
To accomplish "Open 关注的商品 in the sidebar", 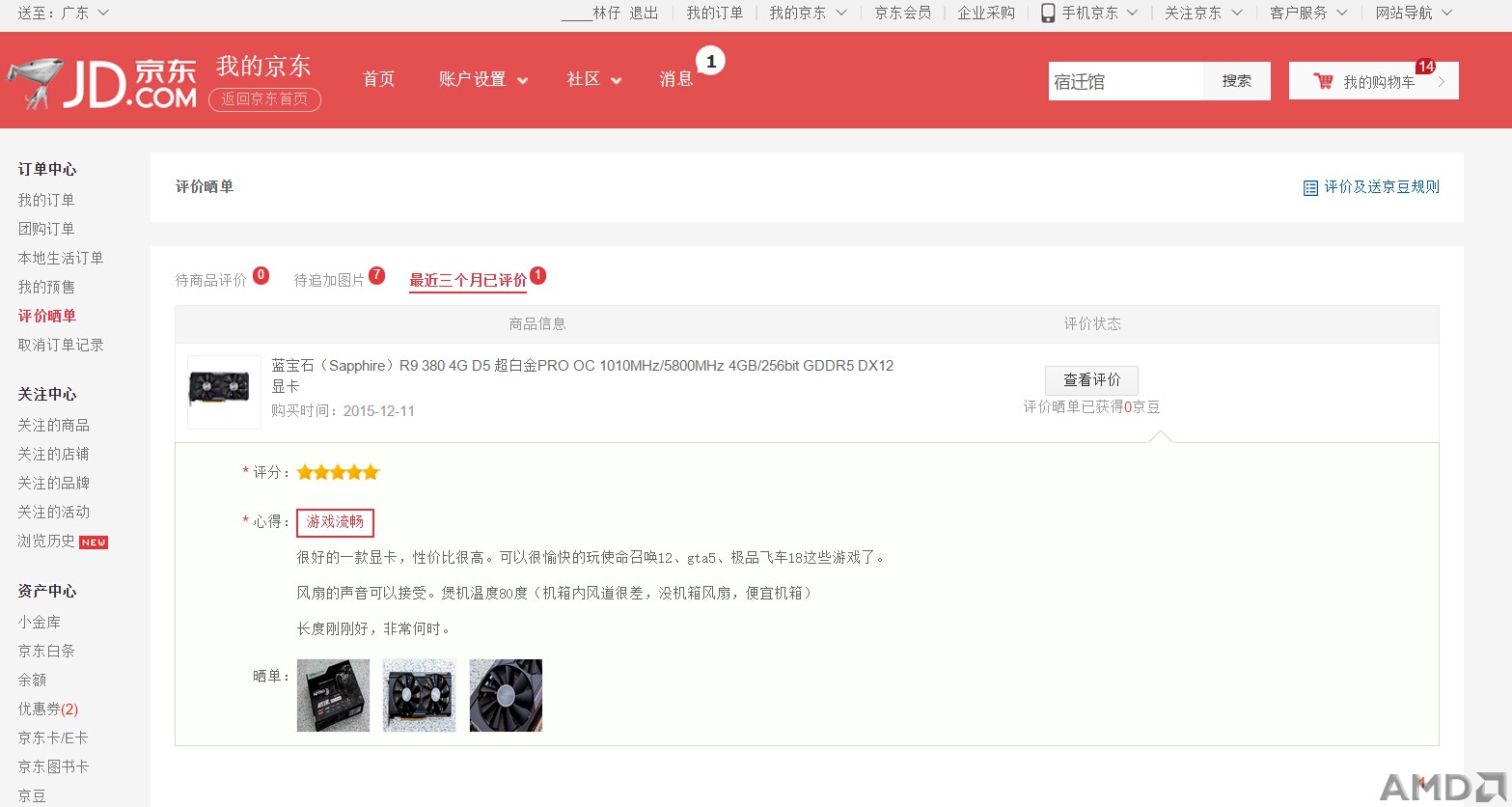I will [53, 425].
